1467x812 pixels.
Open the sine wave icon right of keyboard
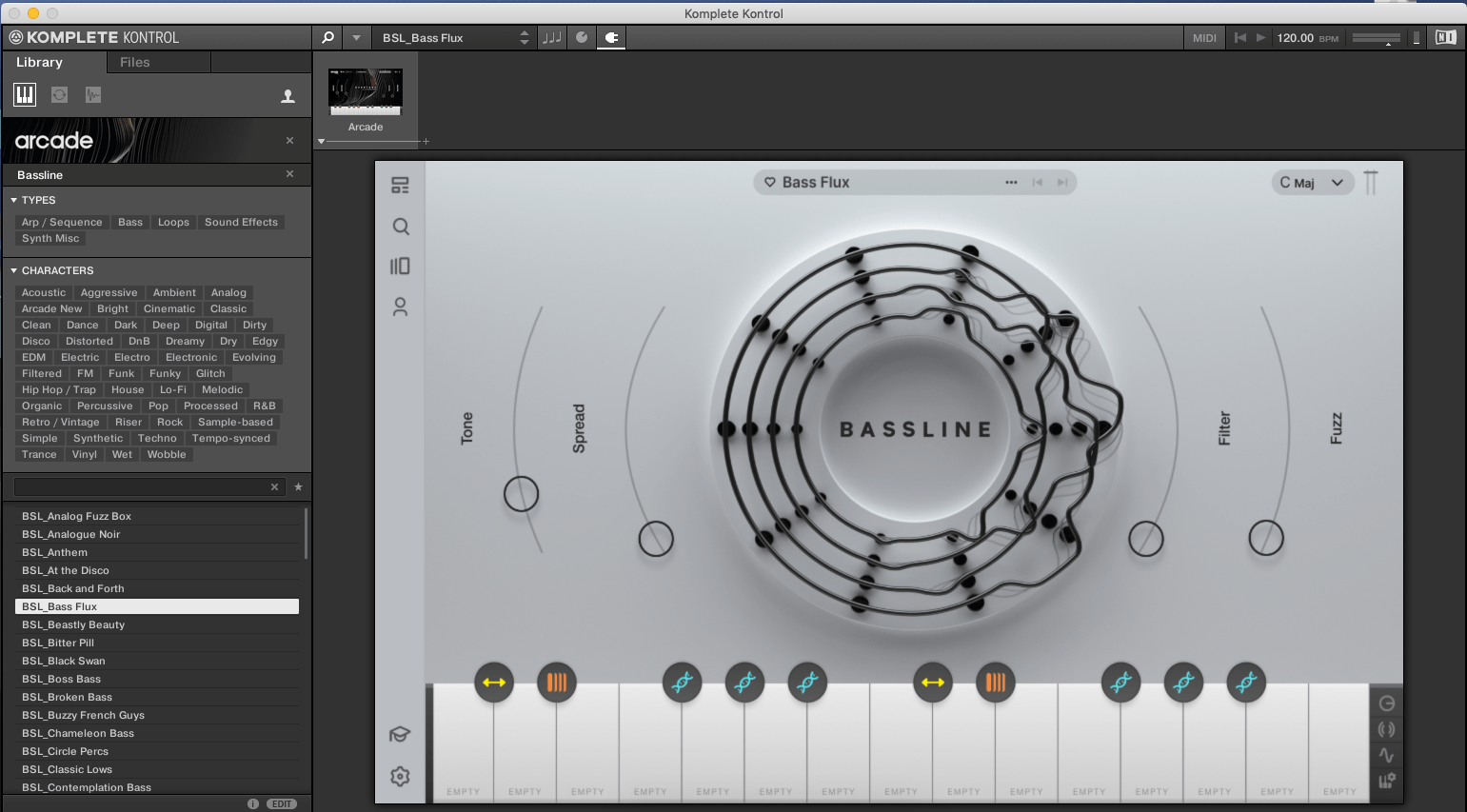[1386, 755]
